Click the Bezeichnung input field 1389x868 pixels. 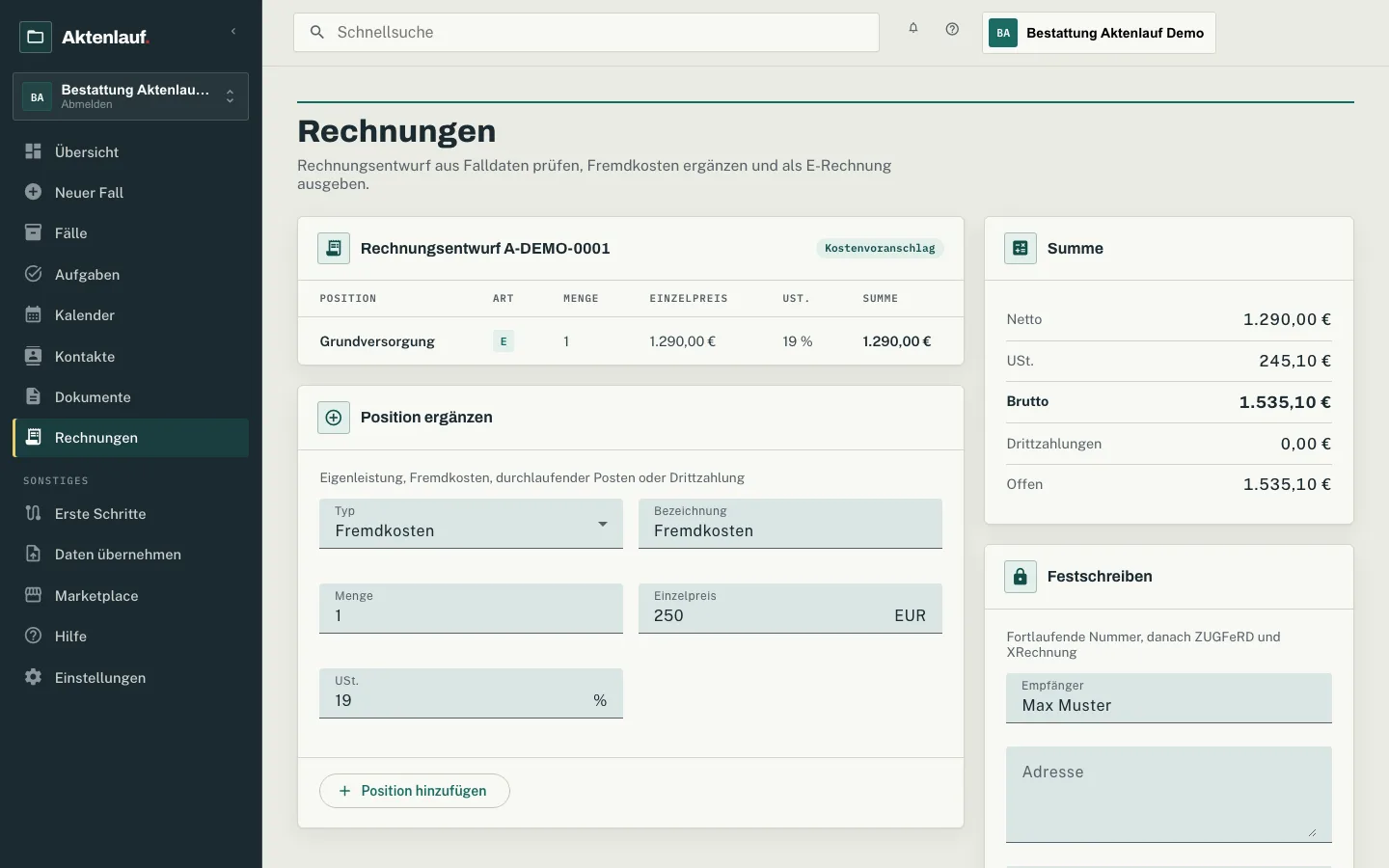pos(790,524)
